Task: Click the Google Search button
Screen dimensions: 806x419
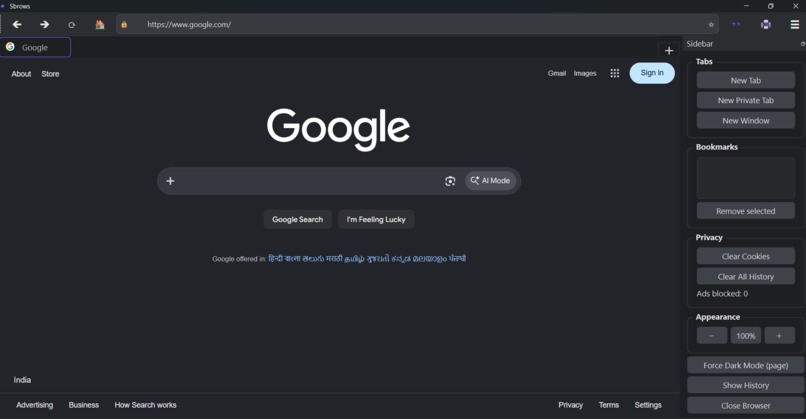Action: pyautogui.click(x=297, y=220)
